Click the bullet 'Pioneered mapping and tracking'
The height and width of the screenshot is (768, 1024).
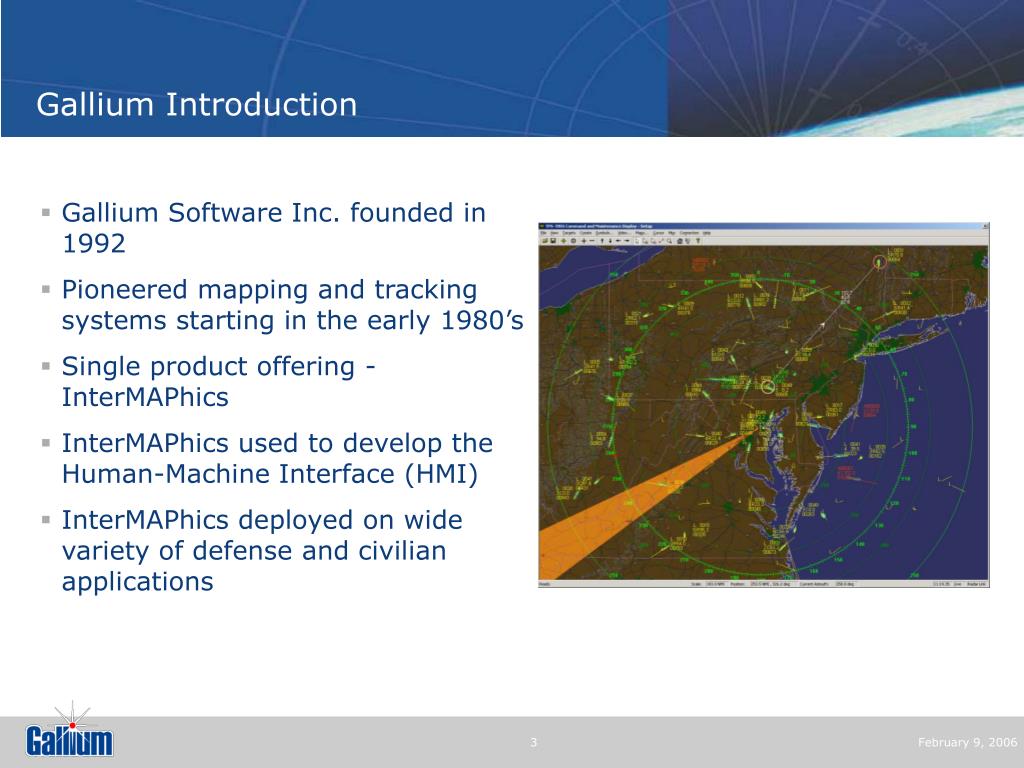tap(293, 304)
